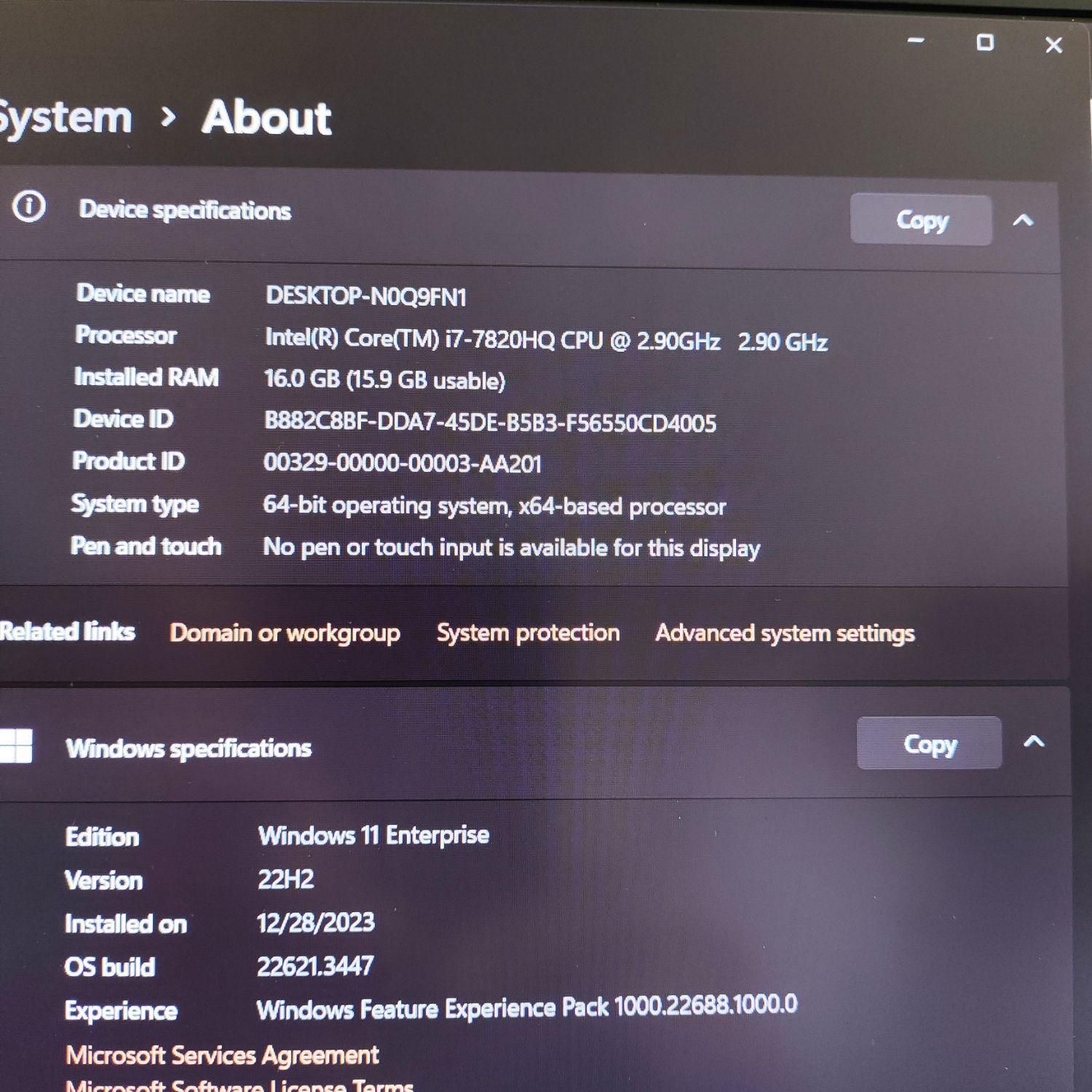Select Product ID 00329-00000-00003-AA201
The height and width of the screenshot is (1092, 1092).
coord(403,463)
